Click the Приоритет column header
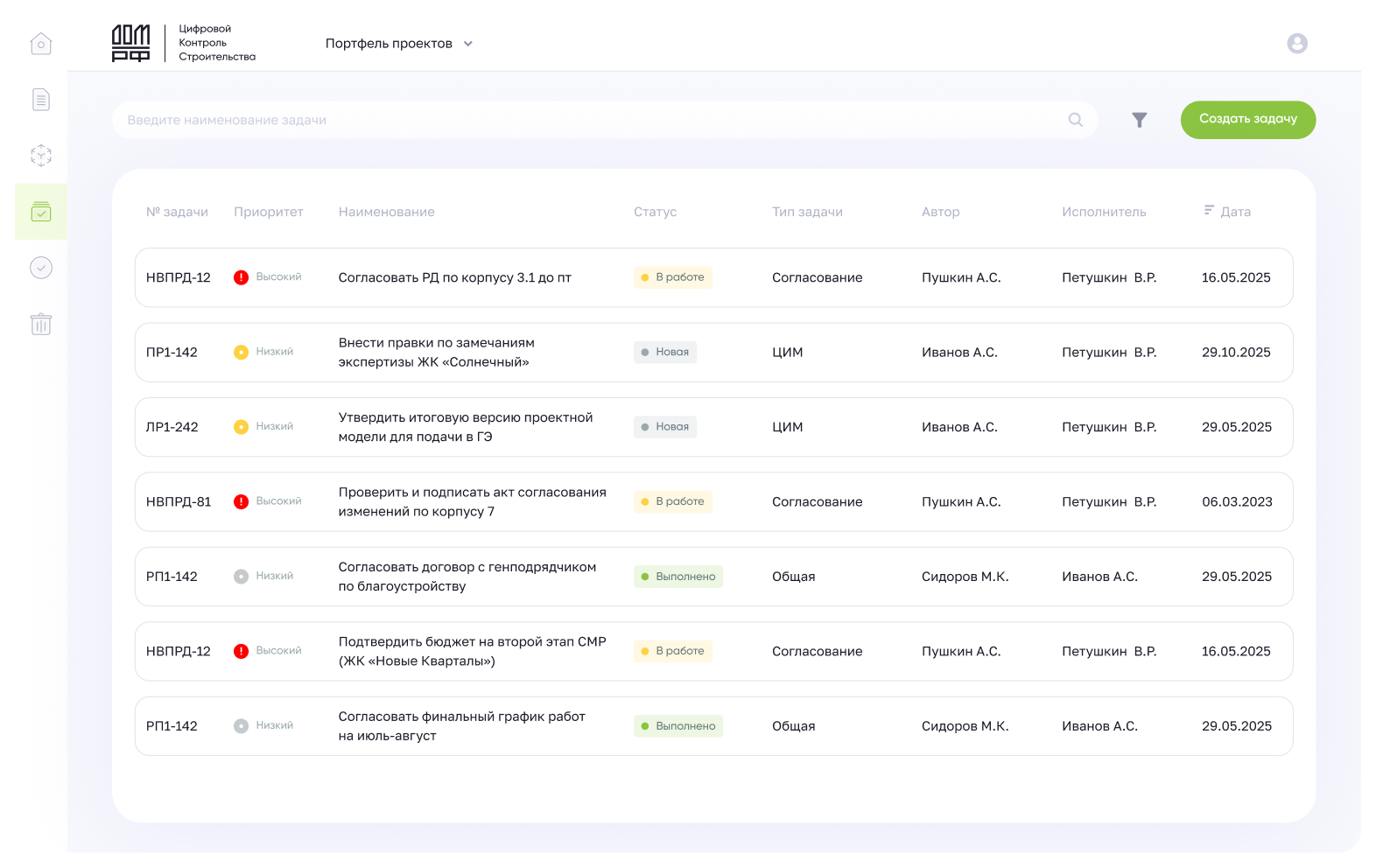1376x868 pixels. click(268, 212)
